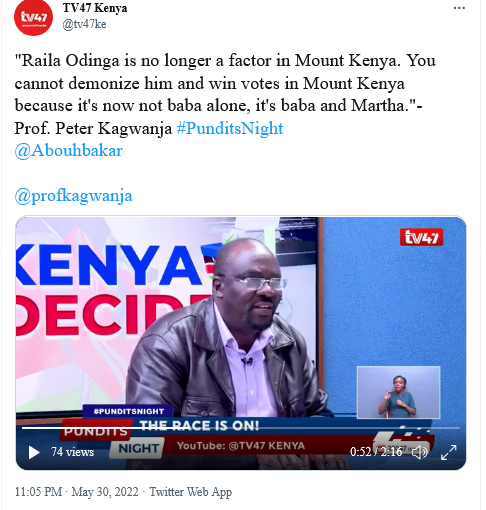486x510 pixels.
Task: Click the 74 views counter
Action: (x=72, y=452)
